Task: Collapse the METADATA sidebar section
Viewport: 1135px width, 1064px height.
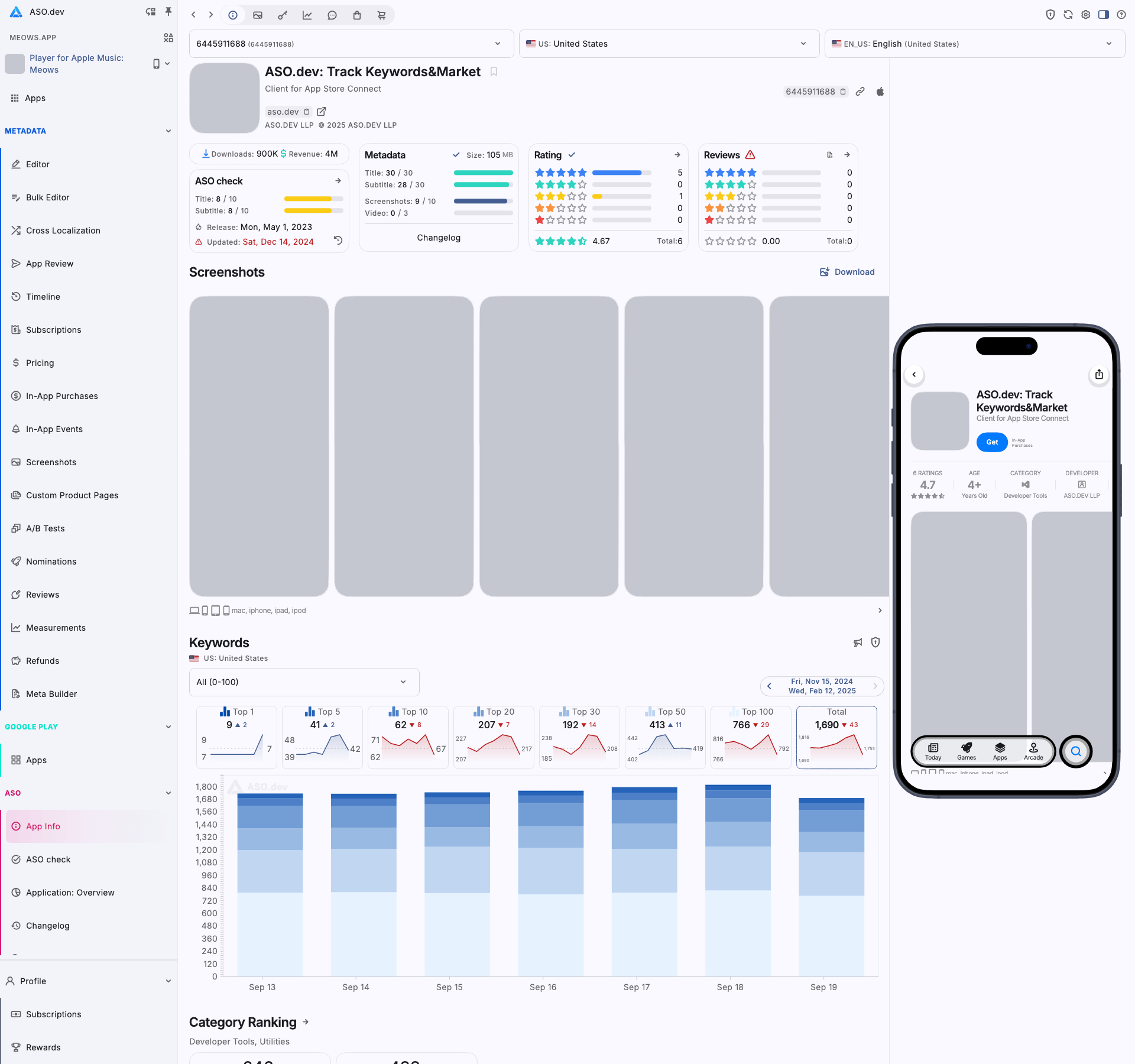Action: coord(168,131)
